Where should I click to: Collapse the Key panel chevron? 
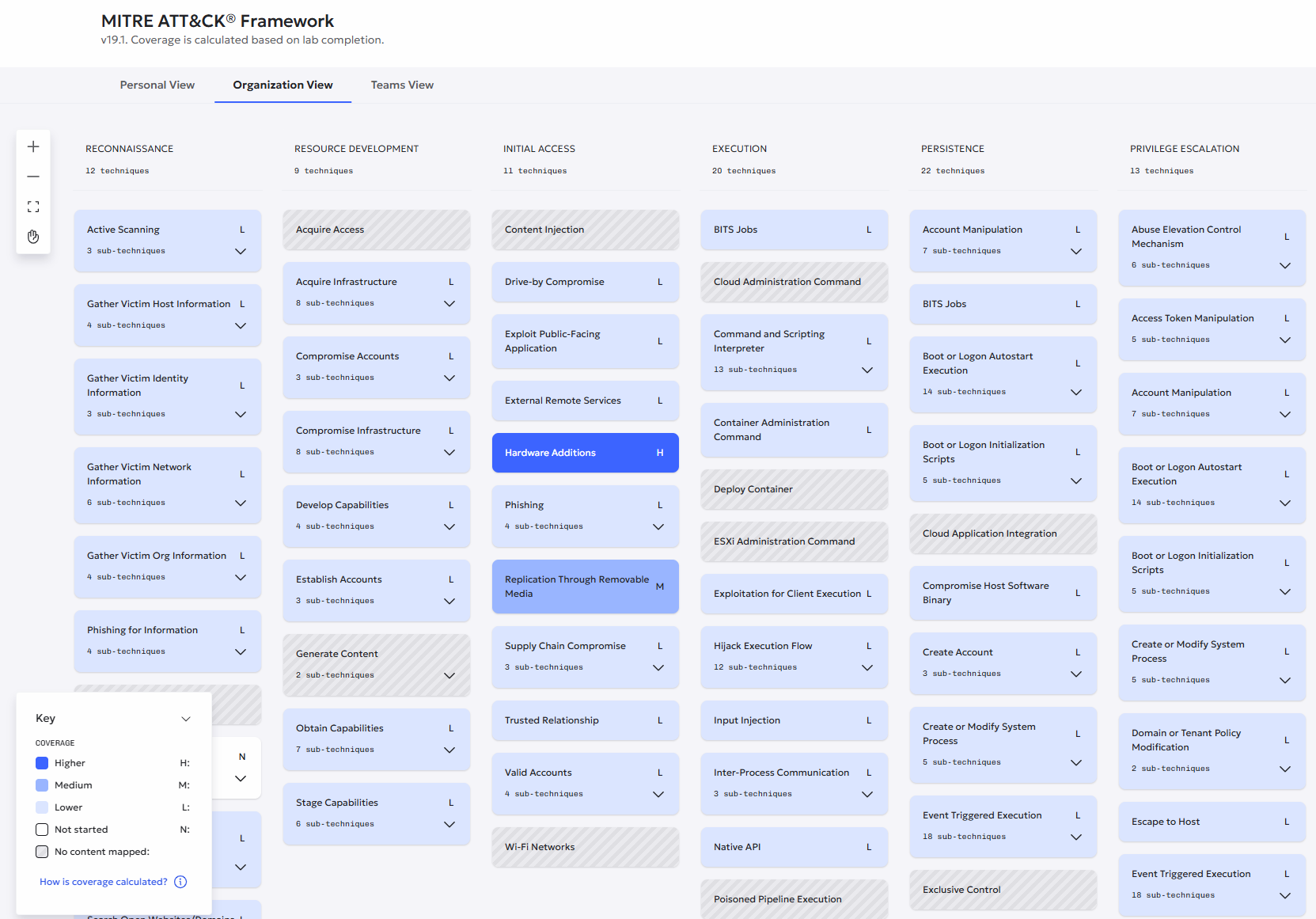click(x=186, y=719)
